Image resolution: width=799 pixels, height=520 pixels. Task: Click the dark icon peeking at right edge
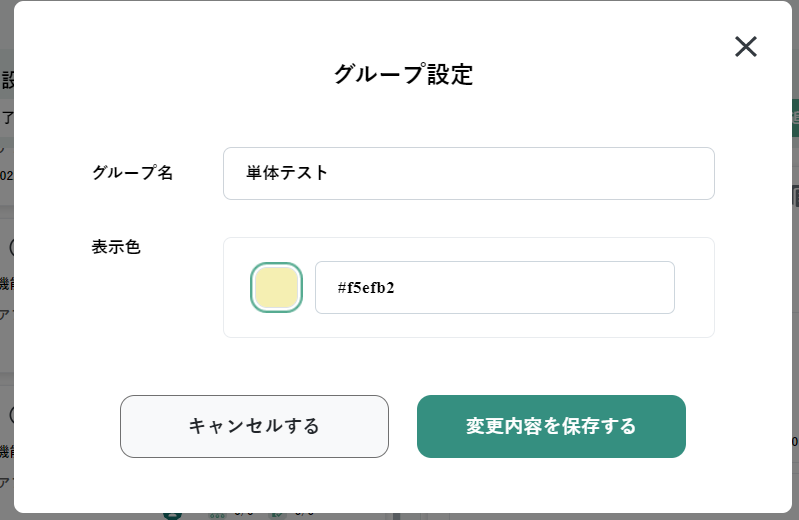pyautogui.click(x=796, y=196)
